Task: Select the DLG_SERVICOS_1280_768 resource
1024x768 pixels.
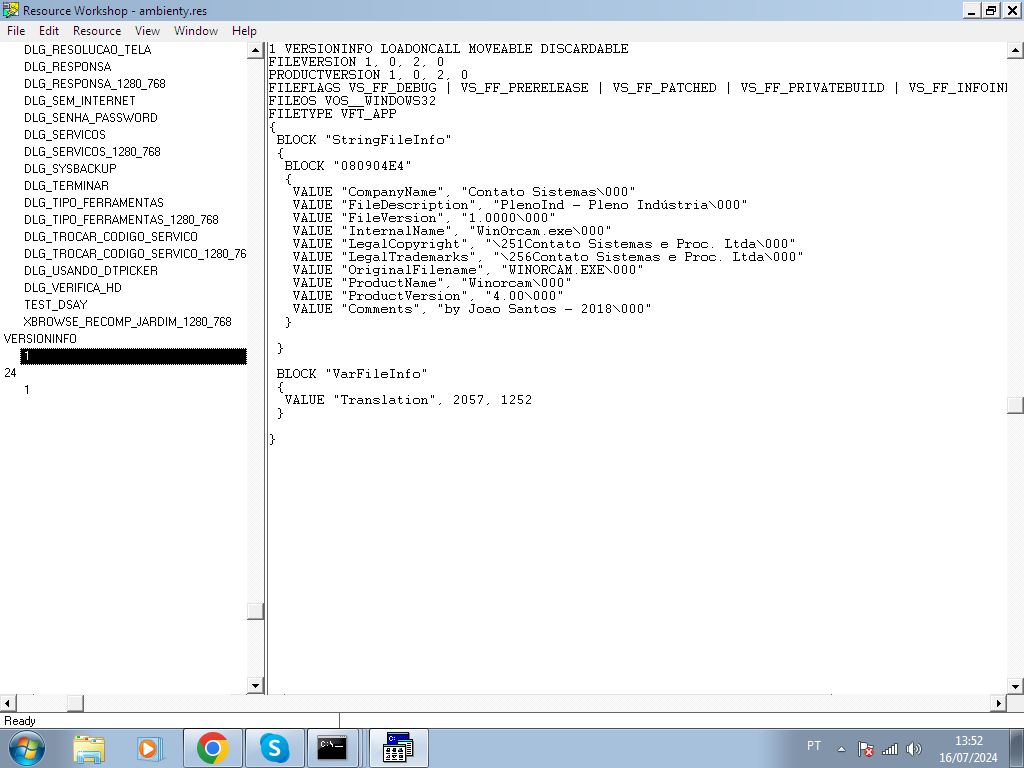Action: tap(92, 152)
